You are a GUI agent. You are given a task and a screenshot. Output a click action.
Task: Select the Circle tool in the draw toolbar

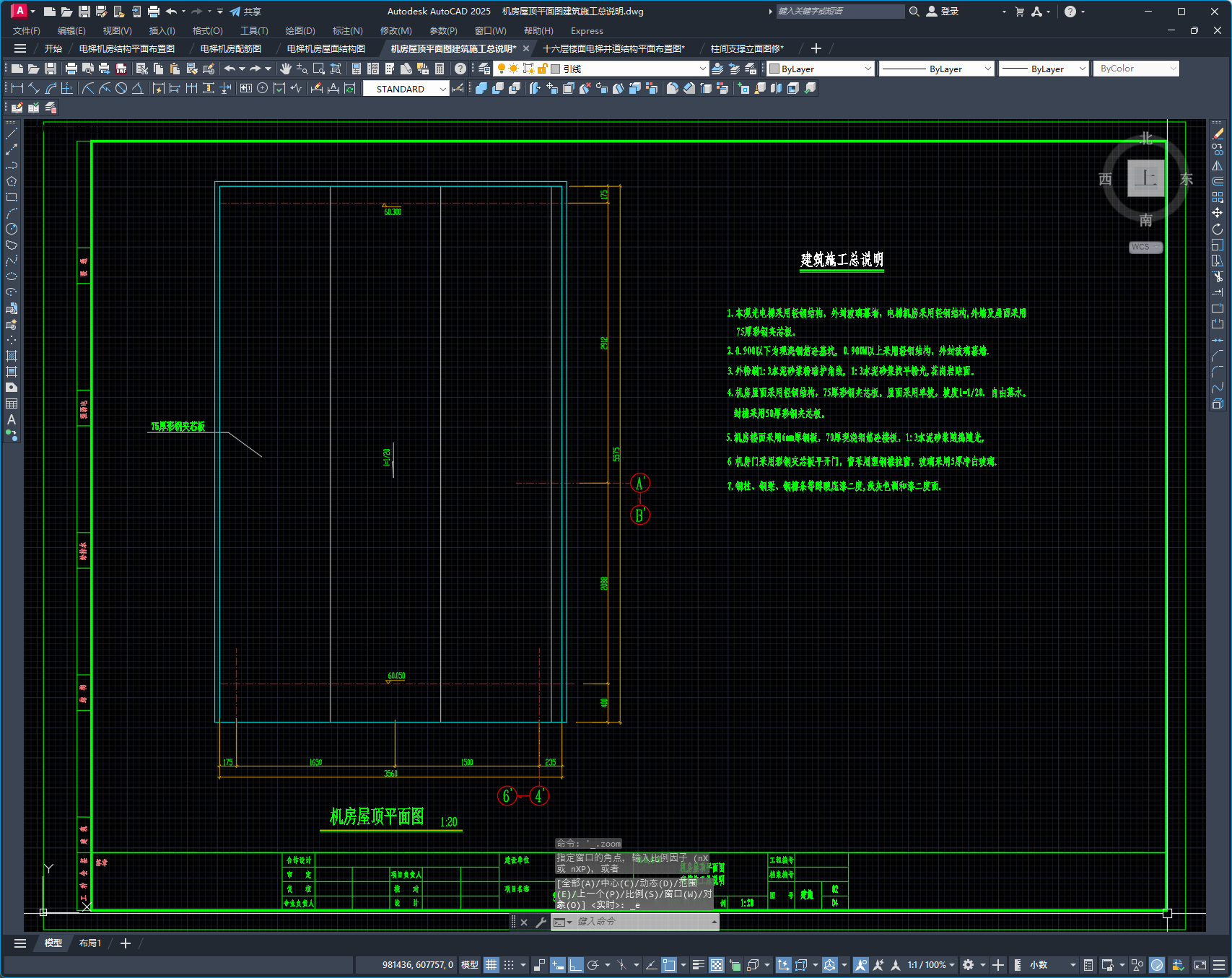12,229
